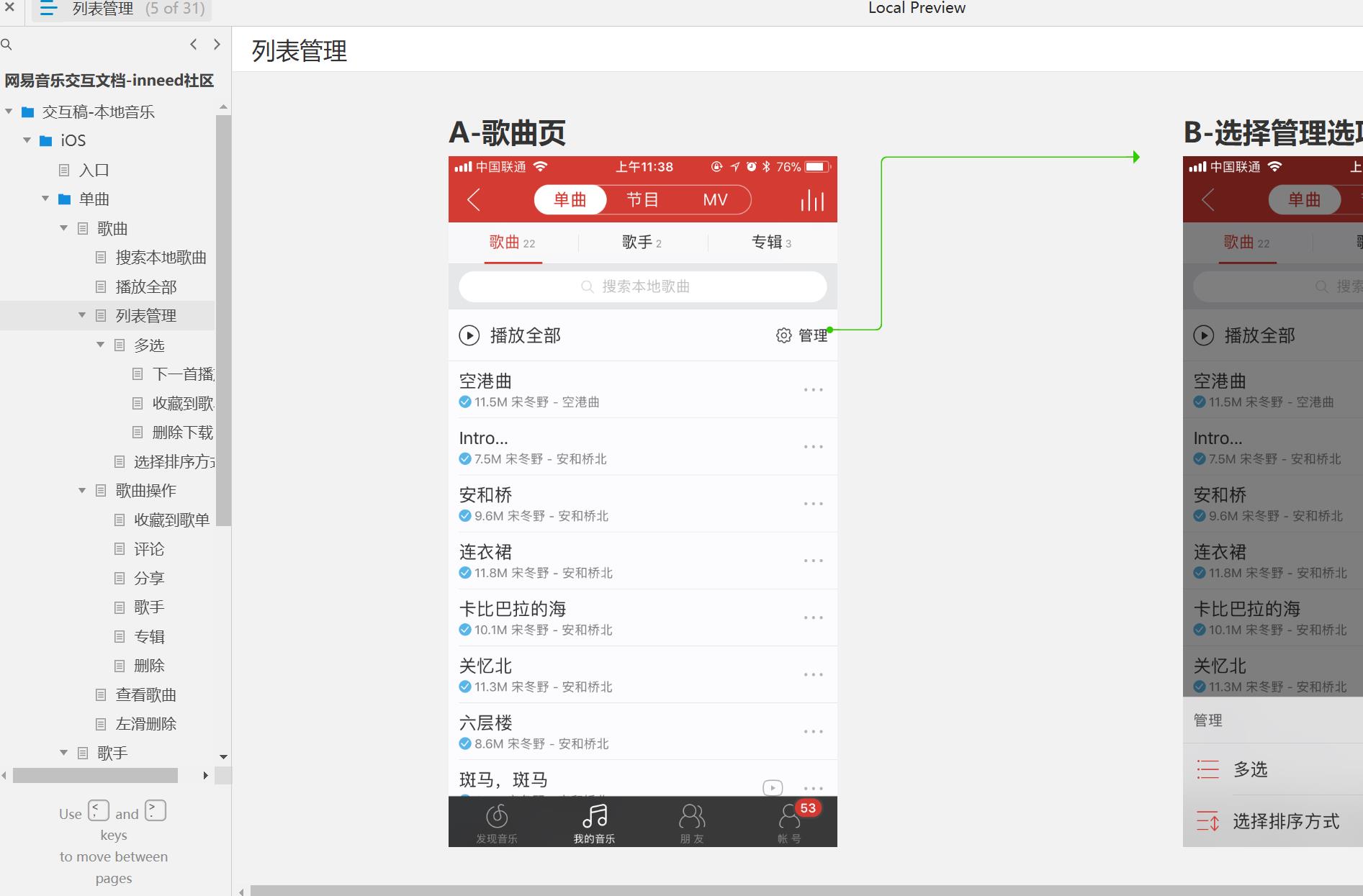Tap the MV play icon on 斑马，斑马
Image resolution: width=1363 pixels, height=896 pixels.
coord(773,787)
